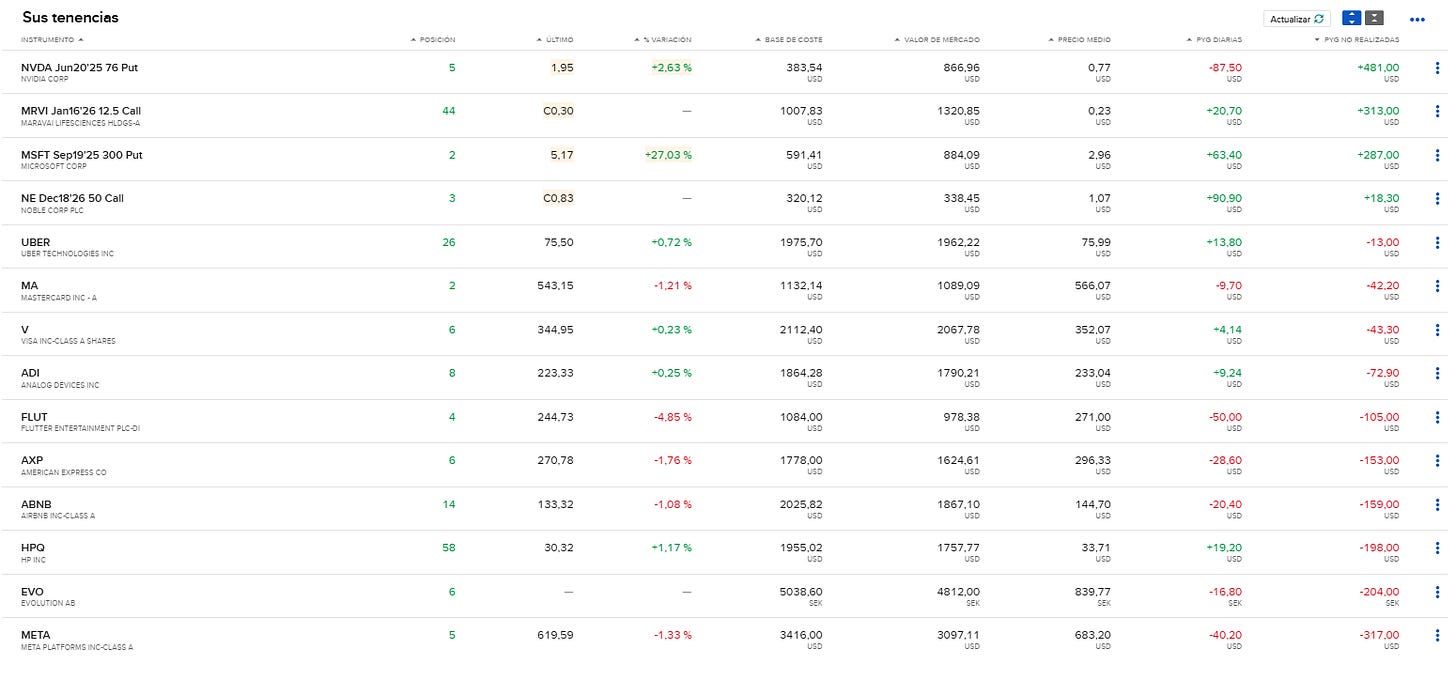Click MRVI position value 44
This screenshot has height=678, width=1456.
[448, 111]
